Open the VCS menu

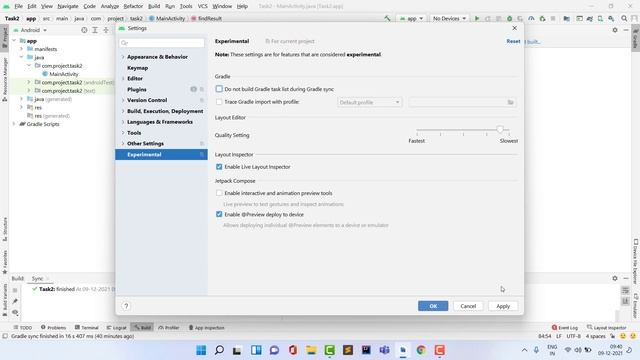[x=202, y=6]
